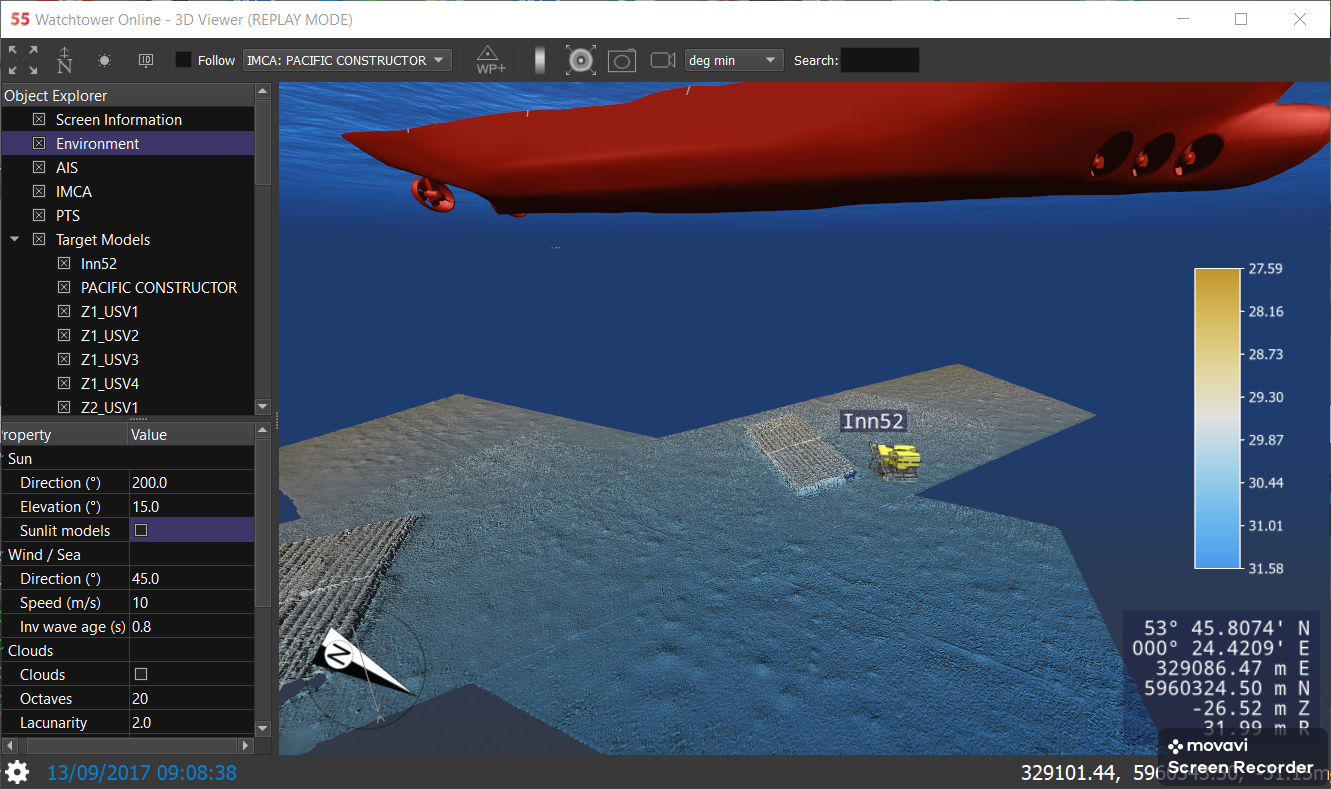The width and height of the screenshot is (1331, 789).
Task: Toggle AIS visibility checkbox
Action: click(x=39, y=167)
